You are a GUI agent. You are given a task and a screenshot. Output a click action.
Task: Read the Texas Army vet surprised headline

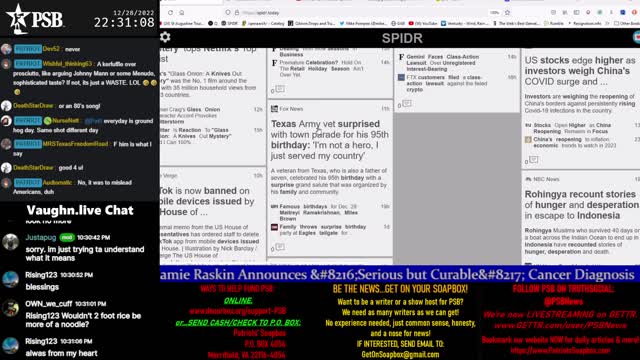330,140
